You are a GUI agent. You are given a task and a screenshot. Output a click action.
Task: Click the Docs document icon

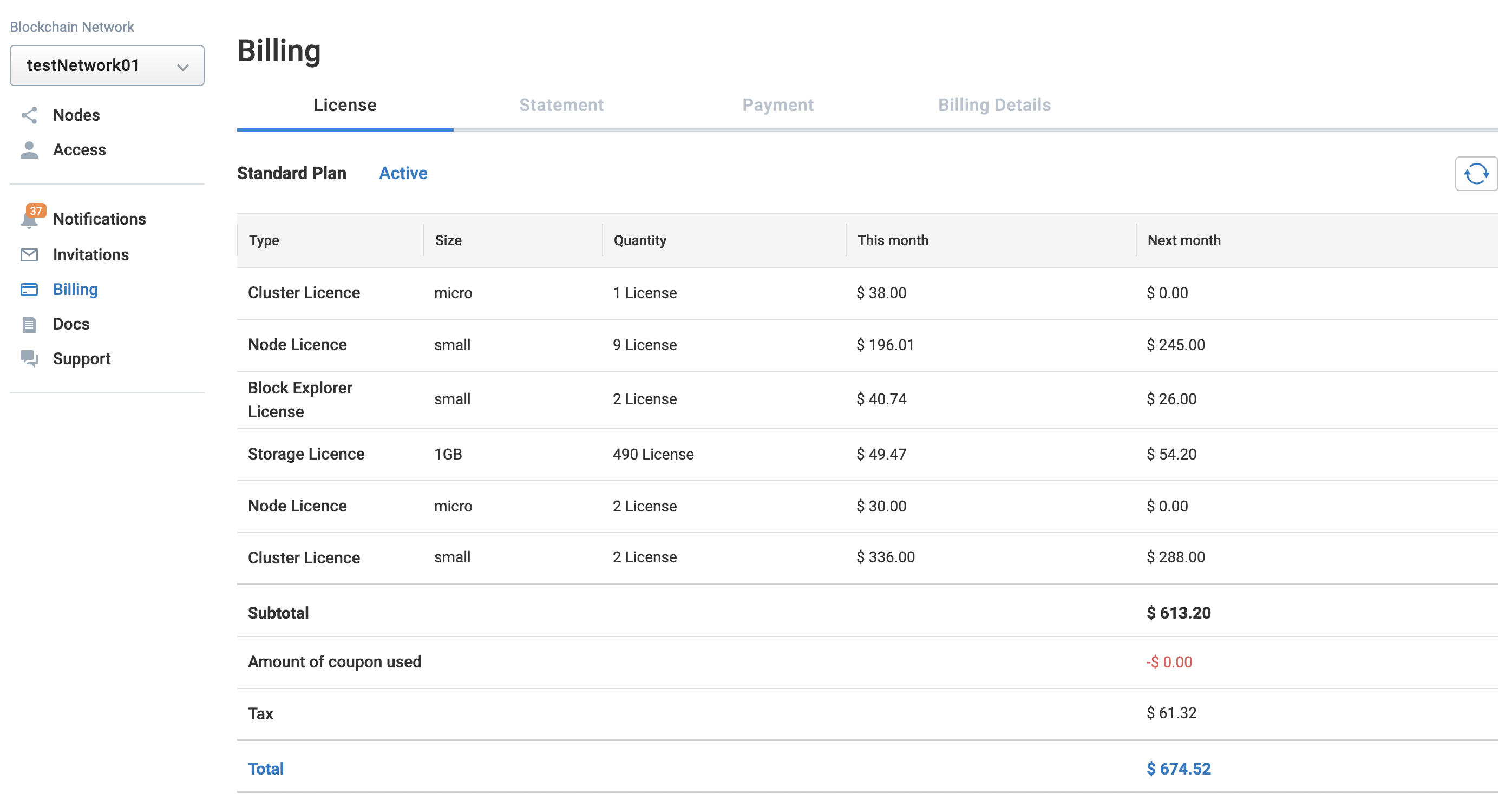(29, 324)
